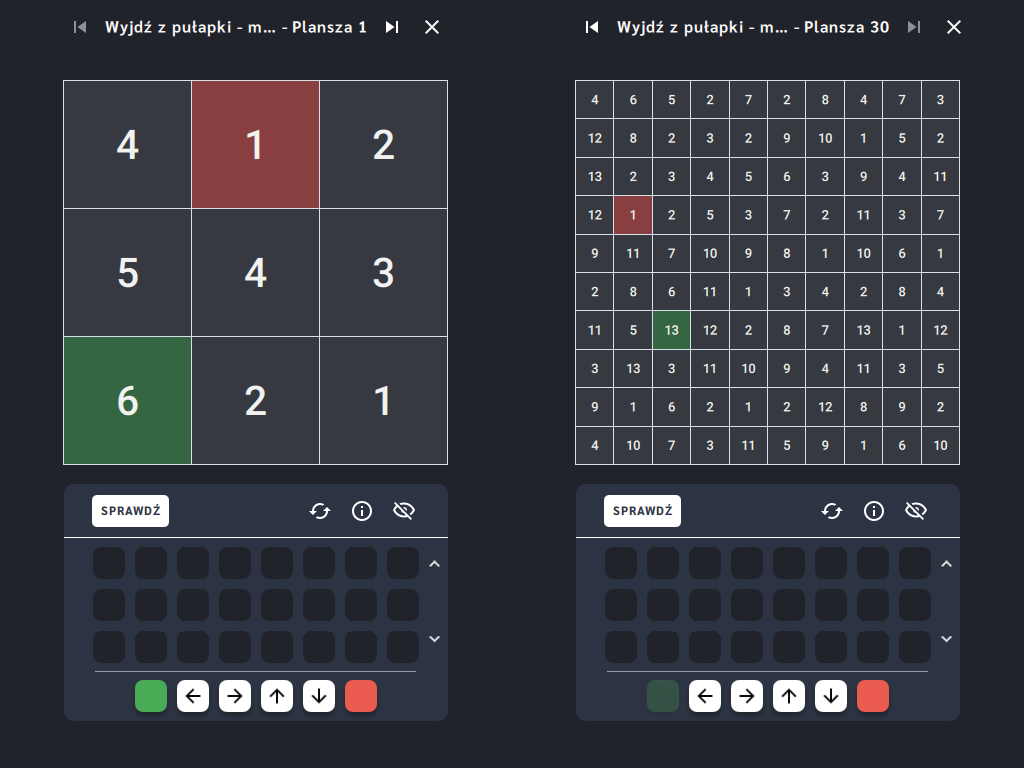Expand moves list down chevron in Plansza 30
The height and width of the screenshot is (768, 1024).
(x=946, y=639)
